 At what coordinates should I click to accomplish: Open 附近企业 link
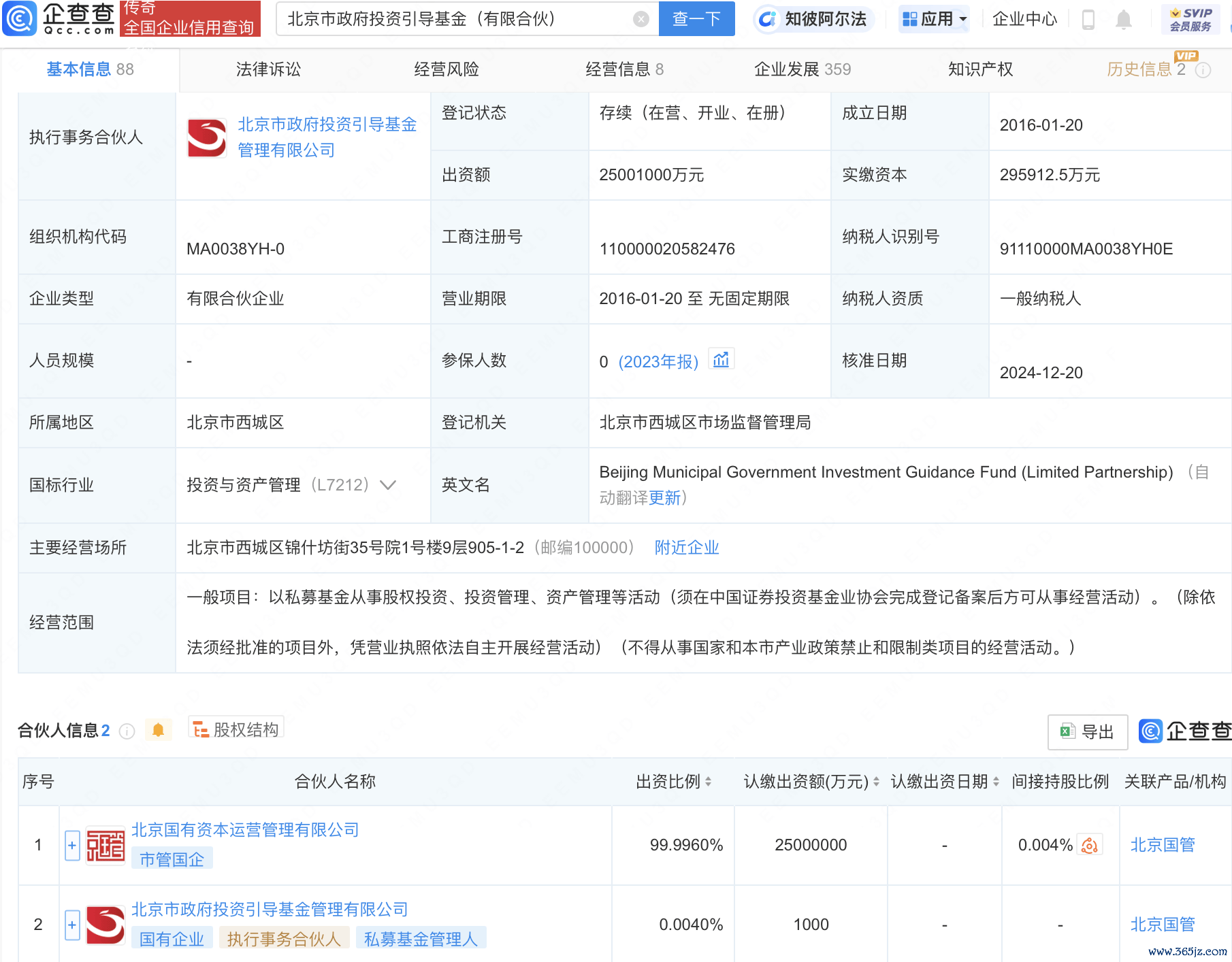(687, 548)
